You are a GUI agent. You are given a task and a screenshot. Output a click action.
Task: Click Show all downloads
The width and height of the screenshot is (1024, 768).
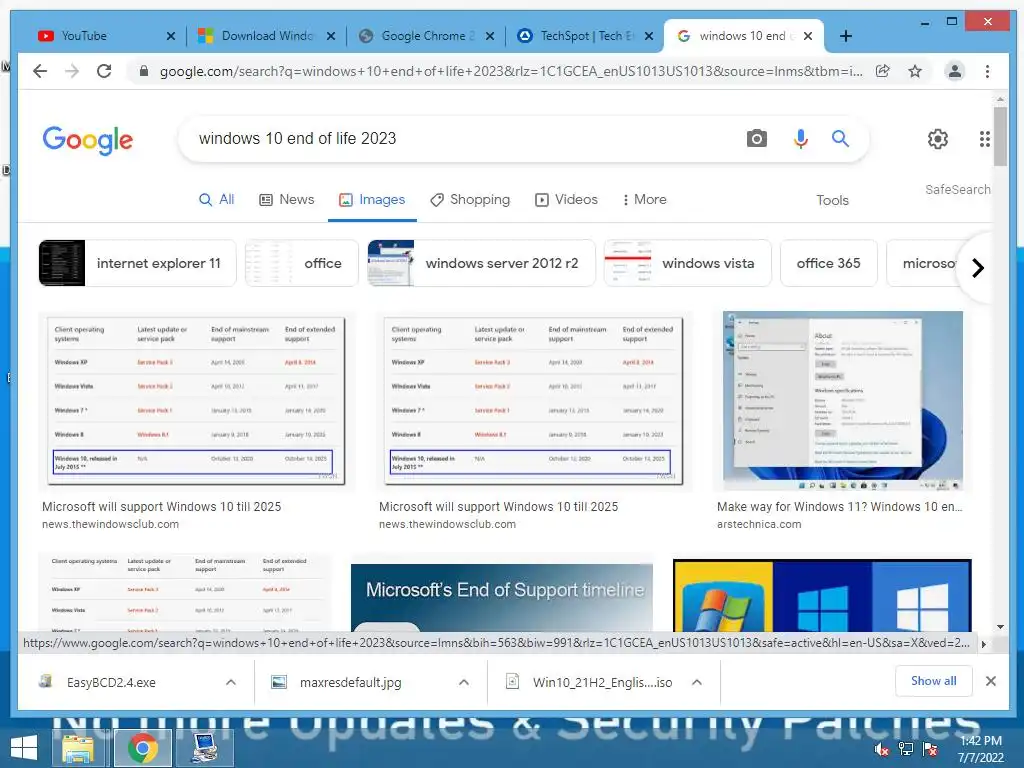coord(934,681)
